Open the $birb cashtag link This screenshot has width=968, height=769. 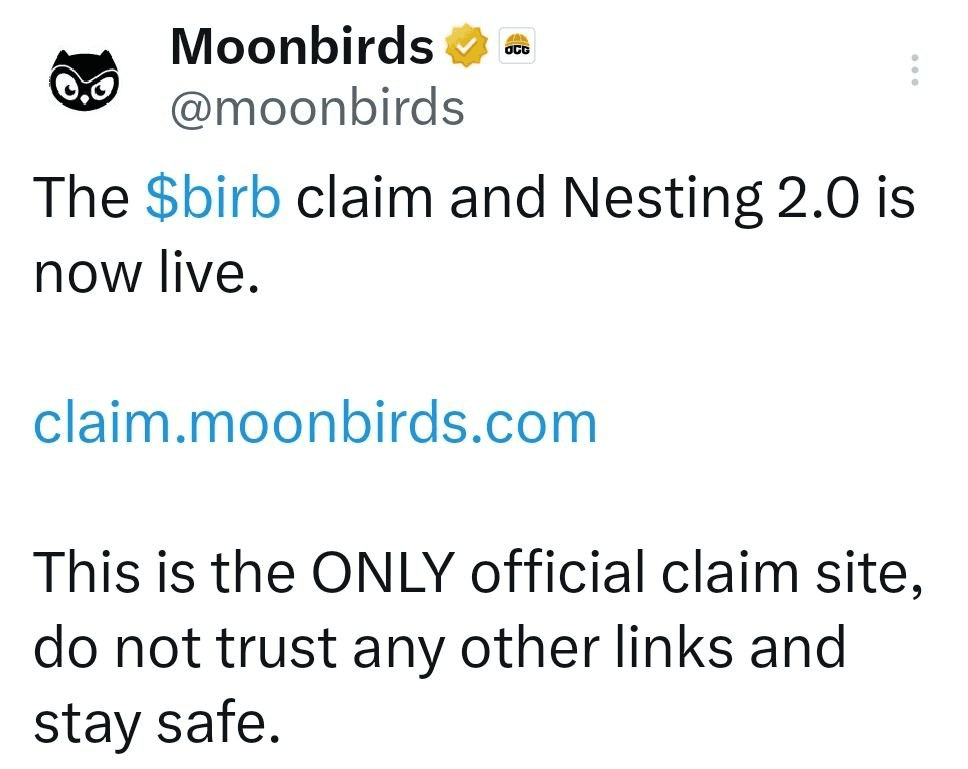click(x=213, y=199)
